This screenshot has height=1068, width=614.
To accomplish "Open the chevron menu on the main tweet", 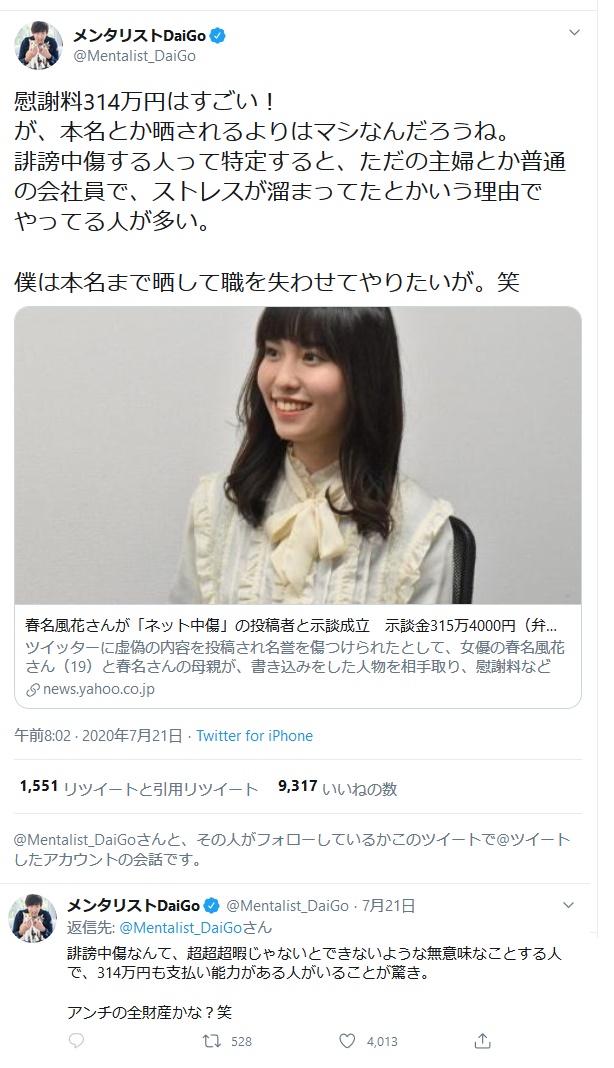I will tap(574, 33).
